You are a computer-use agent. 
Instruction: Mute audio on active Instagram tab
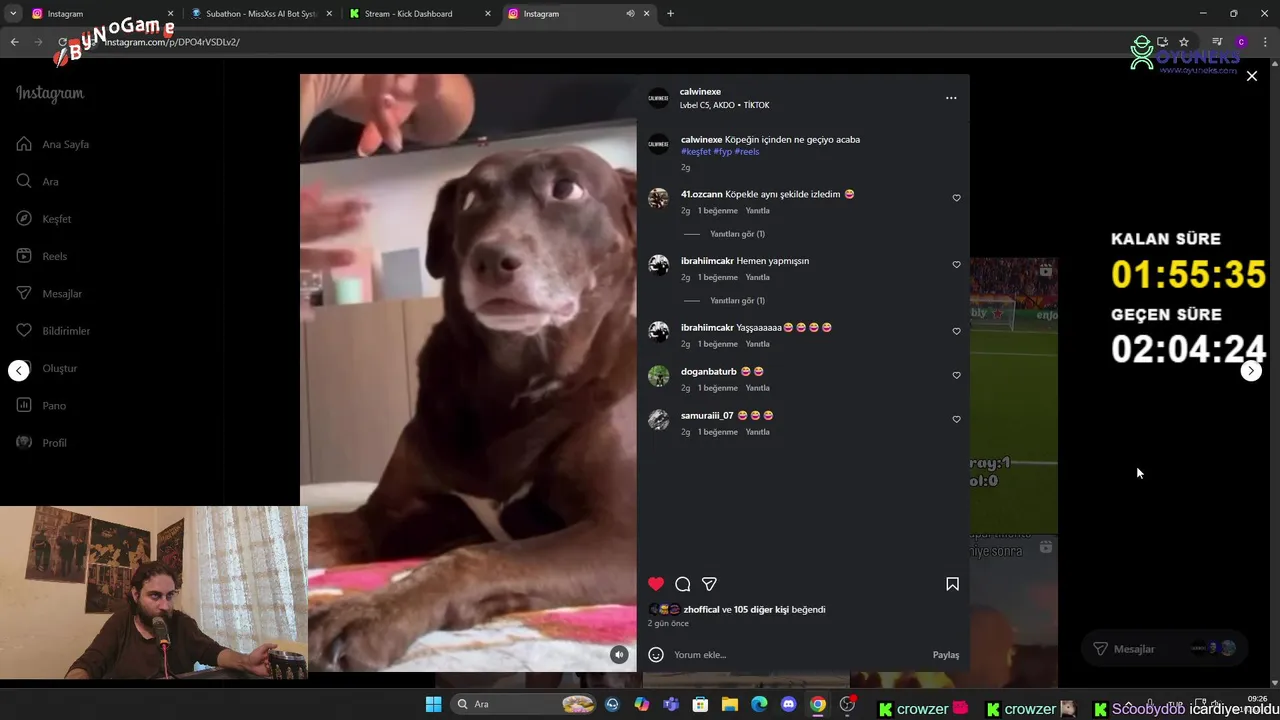(x=630, y=14)
